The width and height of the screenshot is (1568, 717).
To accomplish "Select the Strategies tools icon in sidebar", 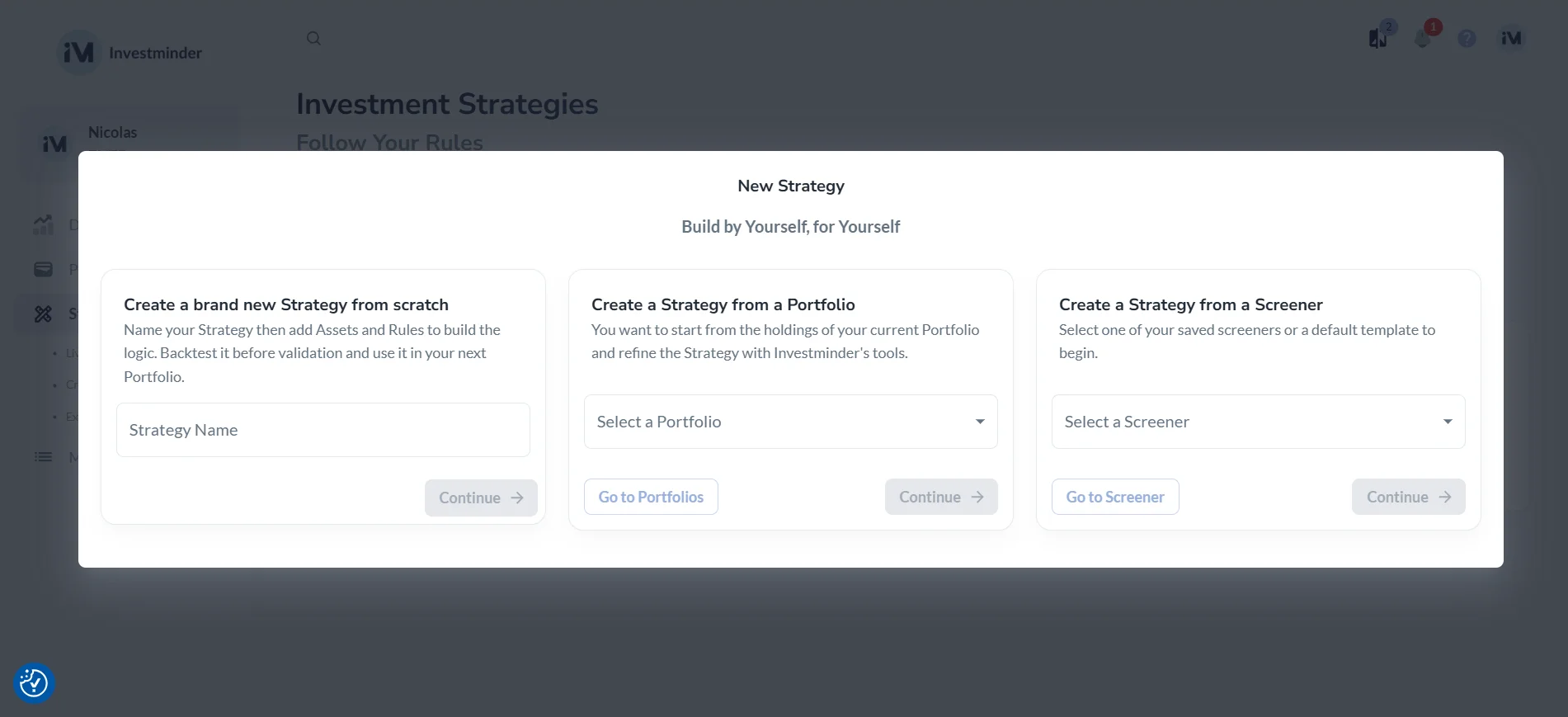I will [x=42, y=314].
